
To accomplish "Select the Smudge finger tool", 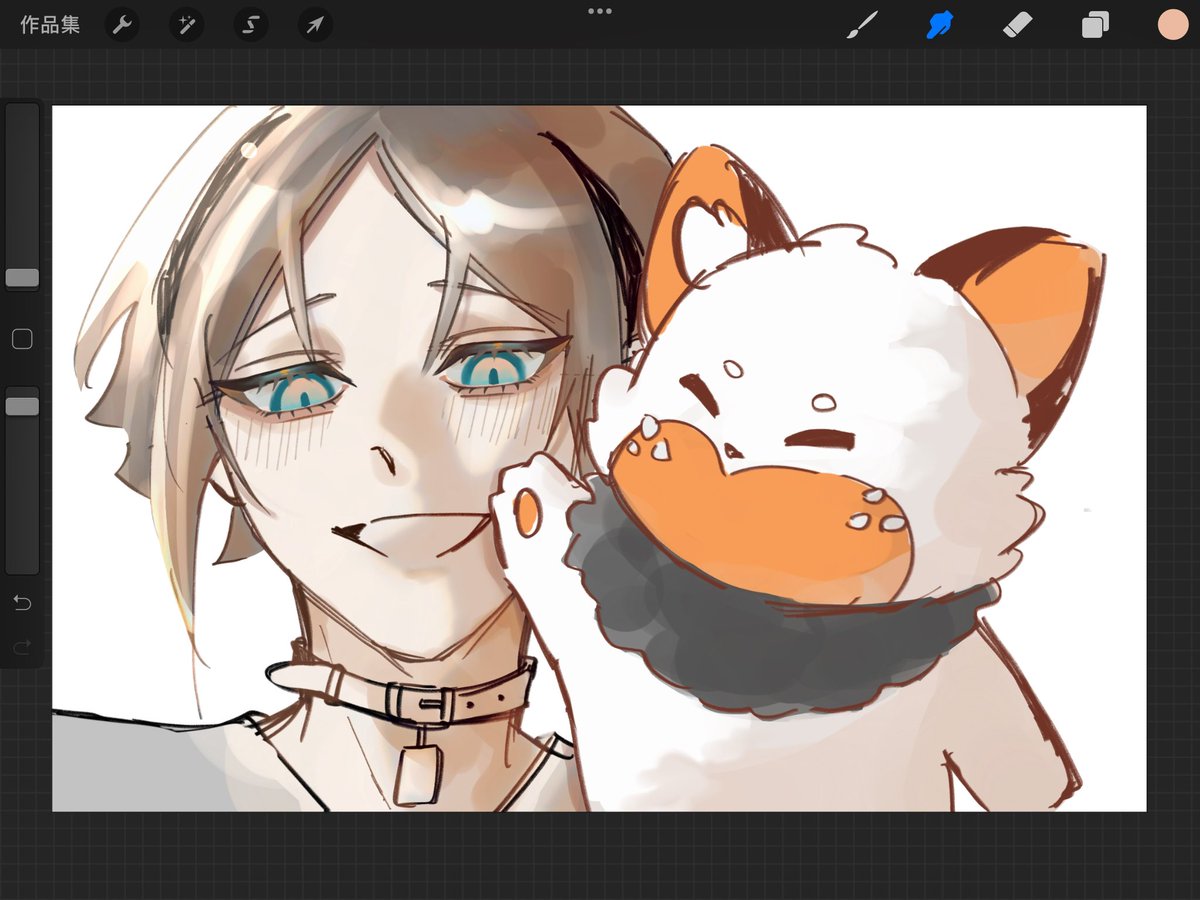I will pyautogui.click(x=940, y=25).
